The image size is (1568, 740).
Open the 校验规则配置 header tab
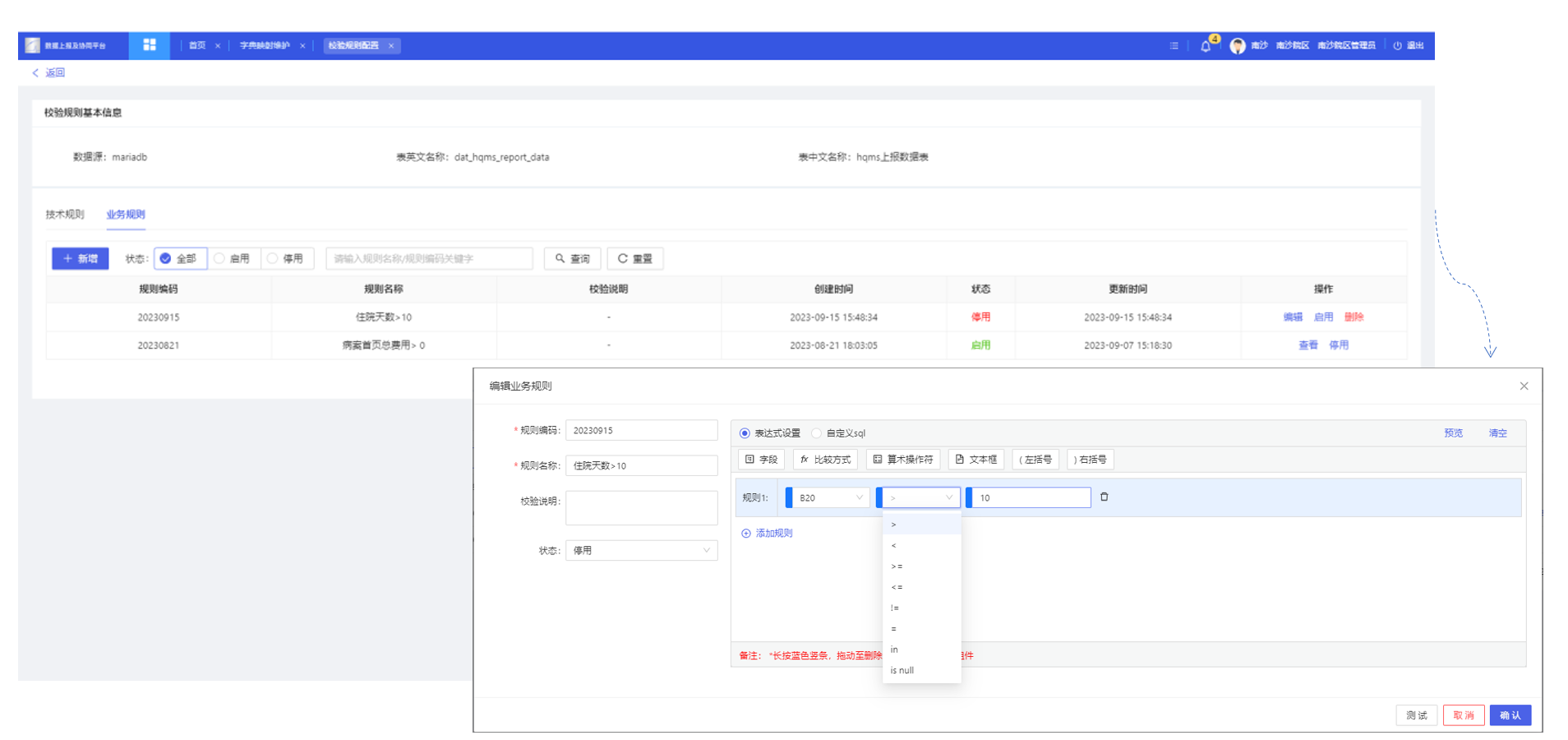pos(353,46)
